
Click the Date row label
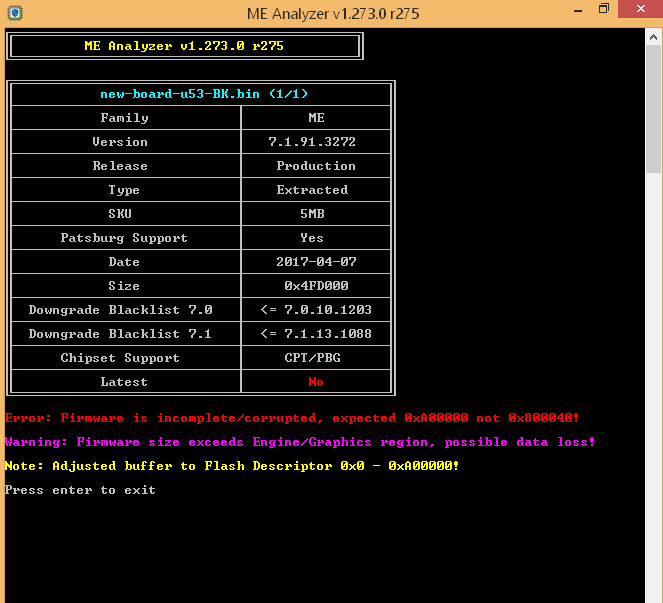tap(124, 262)
